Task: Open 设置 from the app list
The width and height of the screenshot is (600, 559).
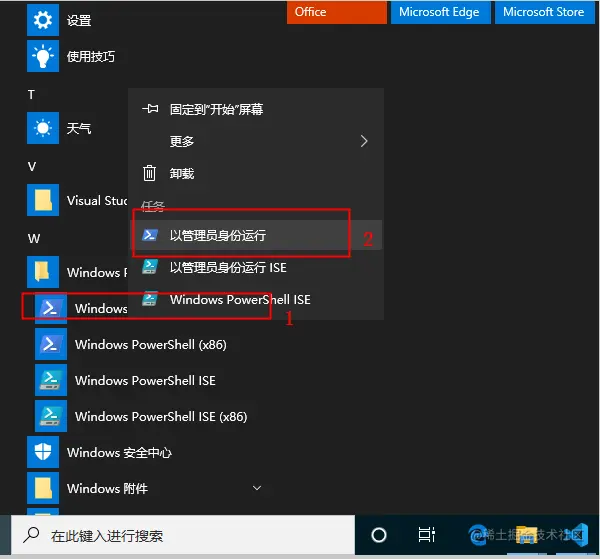Action: pos(79,20)
